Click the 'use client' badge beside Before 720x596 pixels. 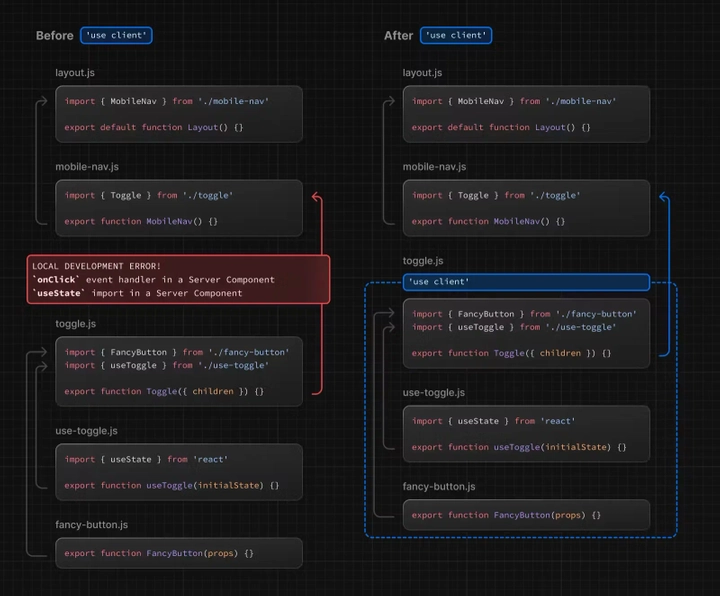pyautogui.click(x=116, y=35)
